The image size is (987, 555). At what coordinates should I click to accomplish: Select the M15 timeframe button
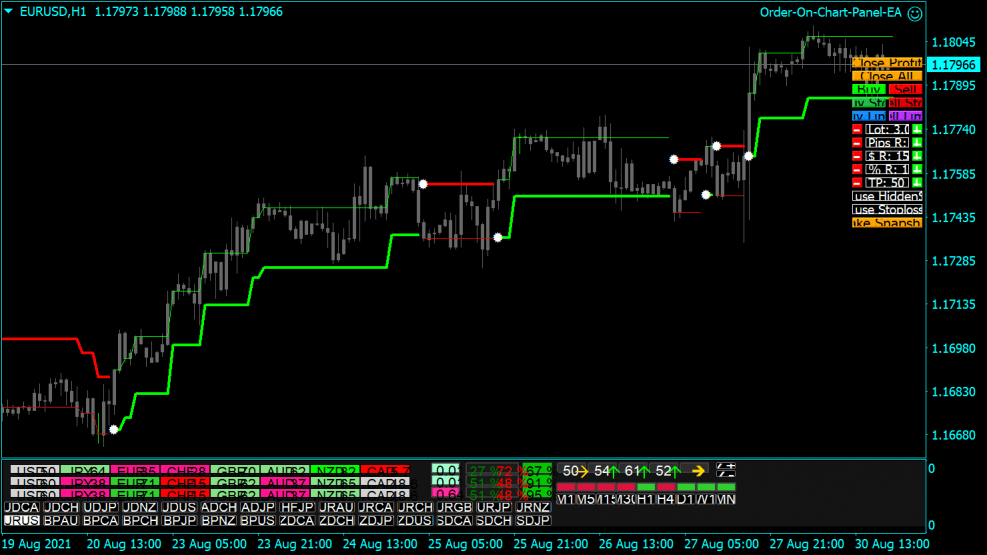[606, 499]
